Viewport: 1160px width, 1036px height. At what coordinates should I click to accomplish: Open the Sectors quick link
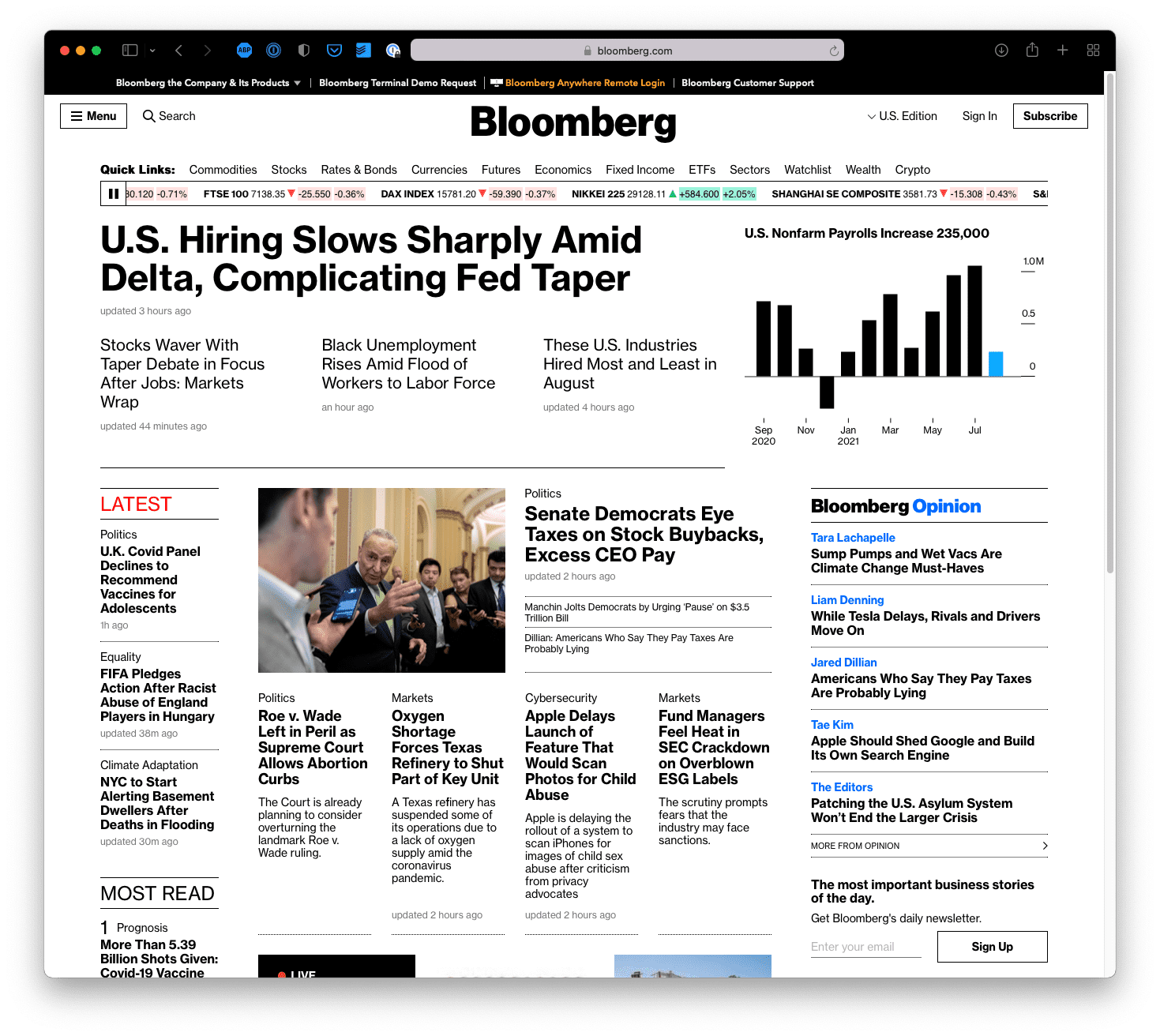(x=750, y=170)
